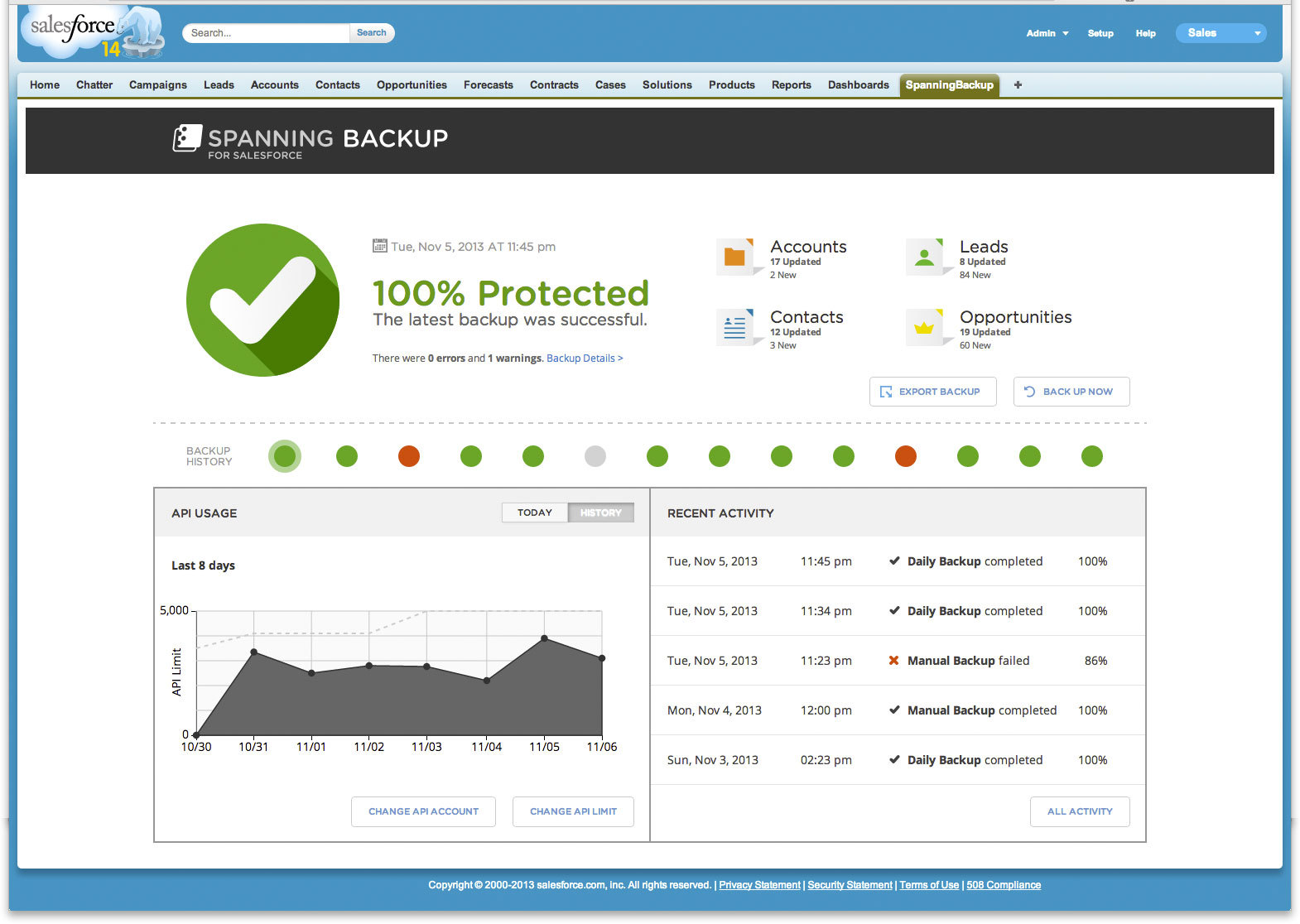Focus the Search input field
This screenshot has height=924, width=1300.
(x=267, y=33)
